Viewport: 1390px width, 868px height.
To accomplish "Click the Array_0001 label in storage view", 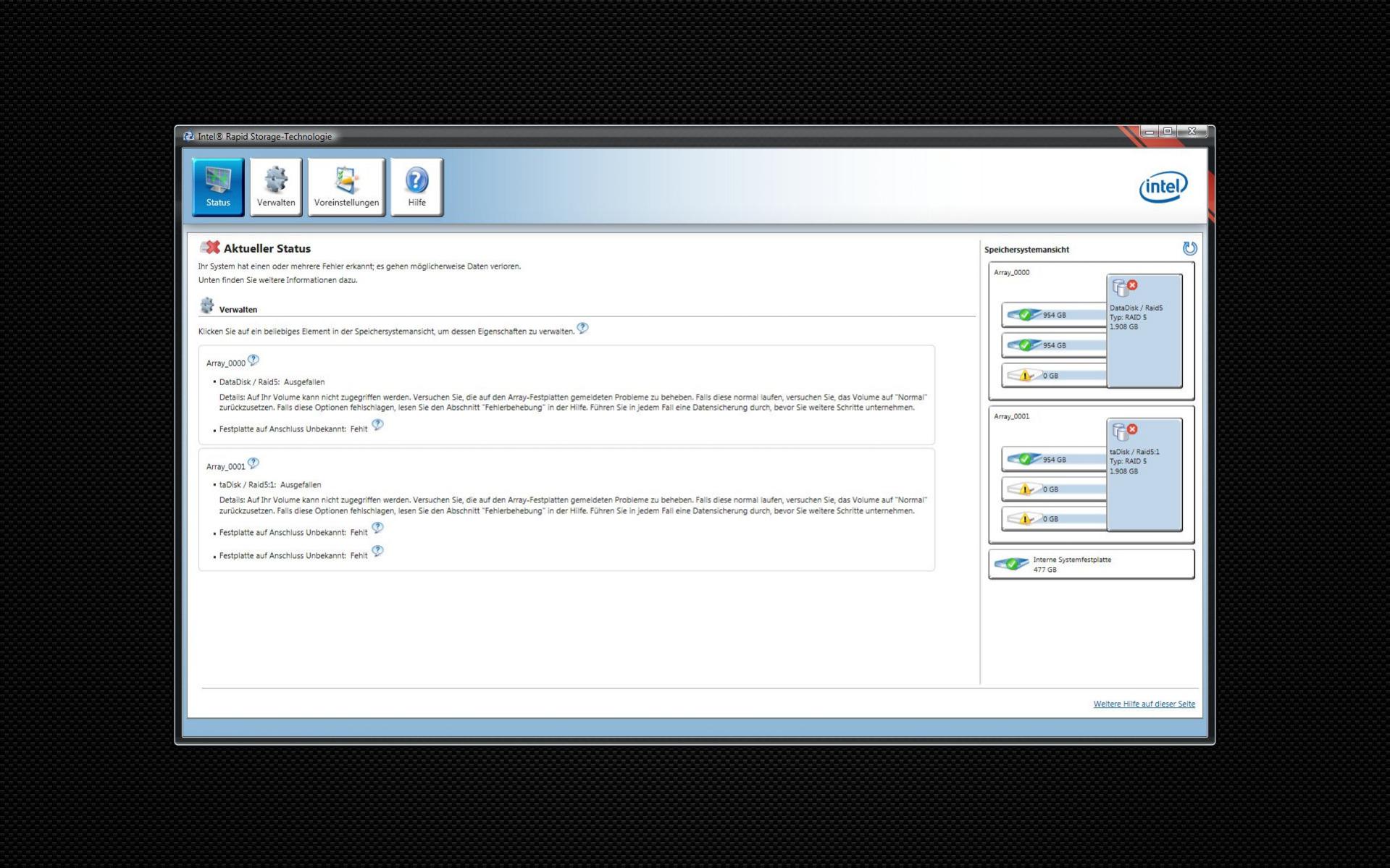I will [x=1011, y=416].
